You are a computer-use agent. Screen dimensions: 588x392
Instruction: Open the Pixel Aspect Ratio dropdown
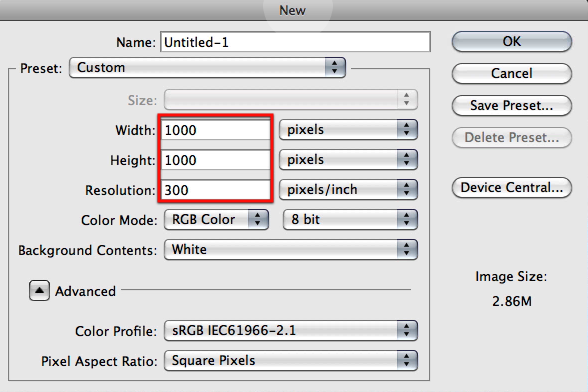pyautogui.click(x=291, y=360)
